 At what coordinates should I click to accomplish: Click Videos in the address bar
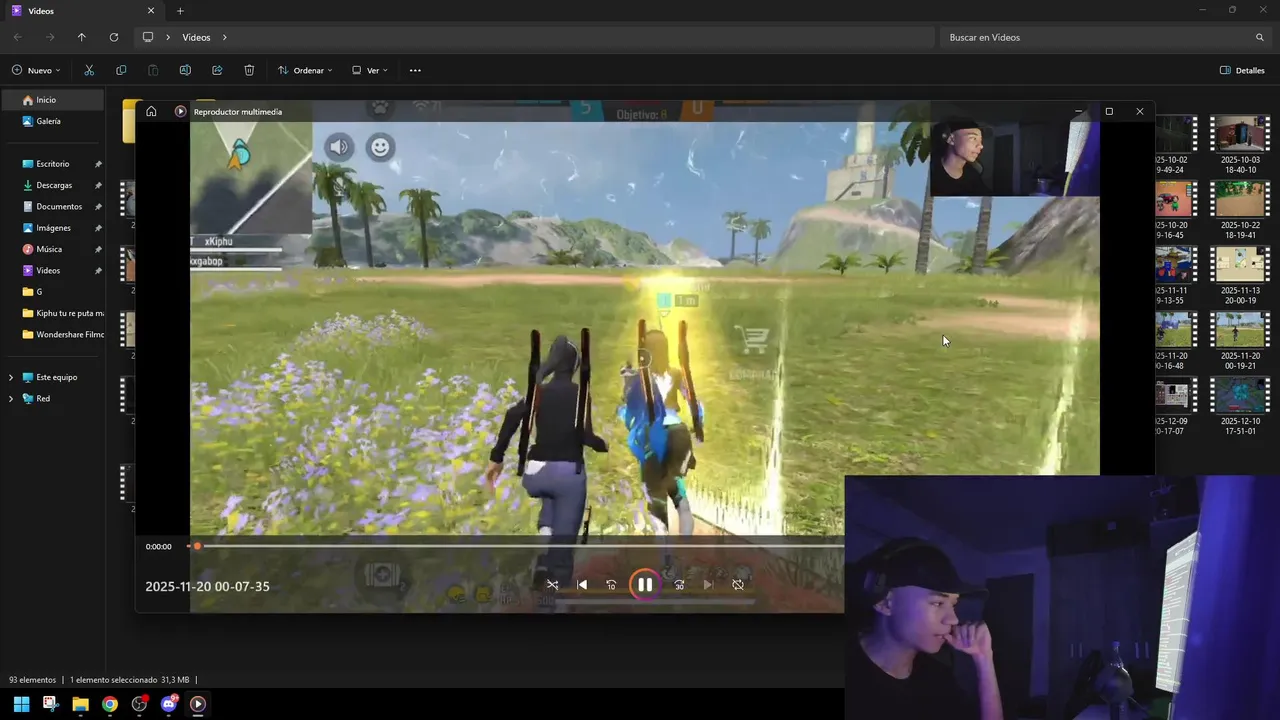pyautogui.click(x=196, y=37)
